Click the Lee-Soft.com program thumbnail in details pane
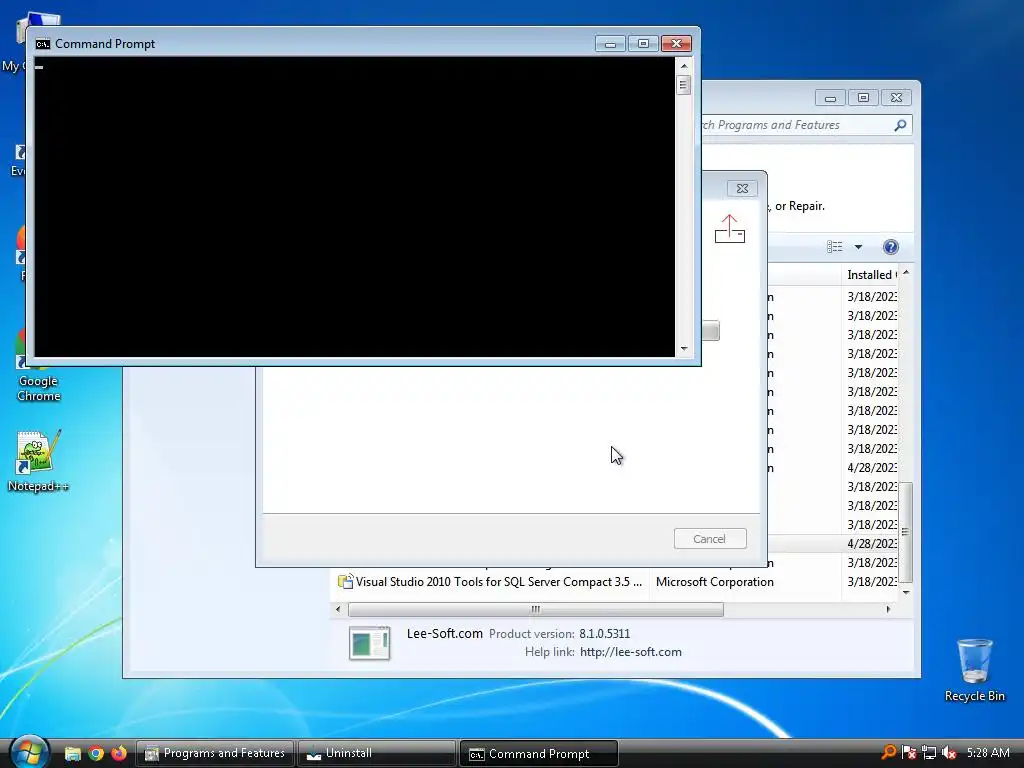Screen dimensions: 1024x768 click(370, 643)
